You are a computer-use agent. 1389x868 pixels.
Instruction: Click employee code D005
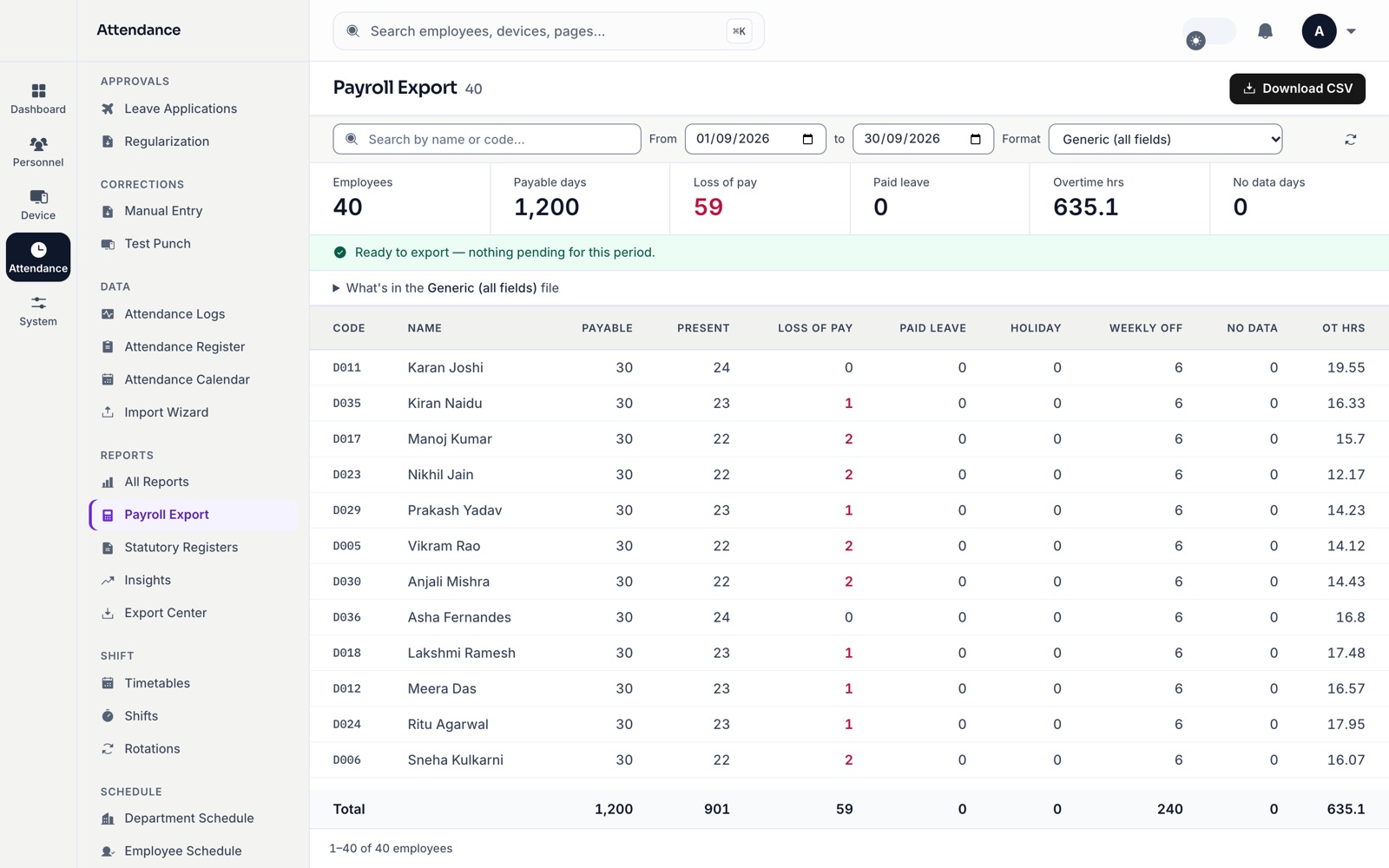(346, 546)
